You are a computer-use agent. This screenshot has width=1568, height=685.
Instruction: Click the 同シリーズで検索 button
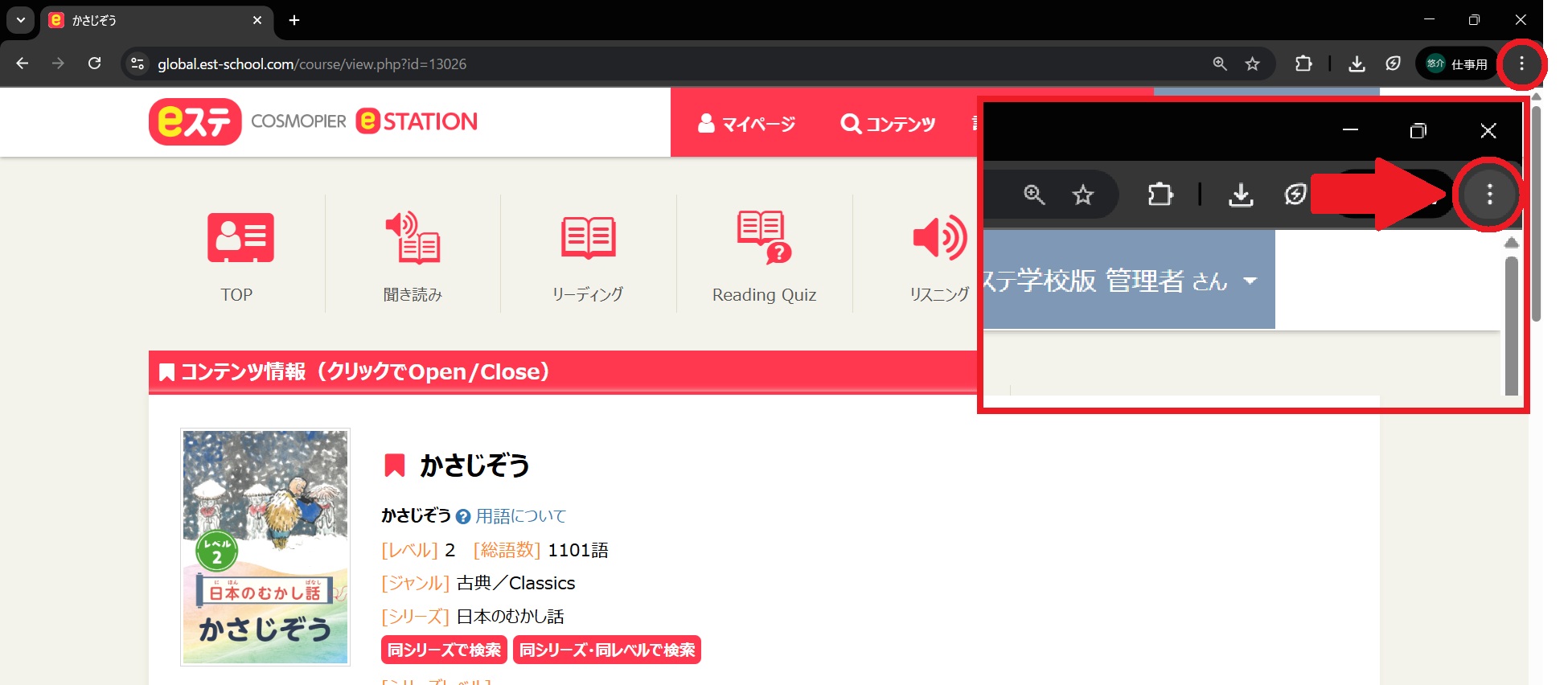click(x=444, y=650)
